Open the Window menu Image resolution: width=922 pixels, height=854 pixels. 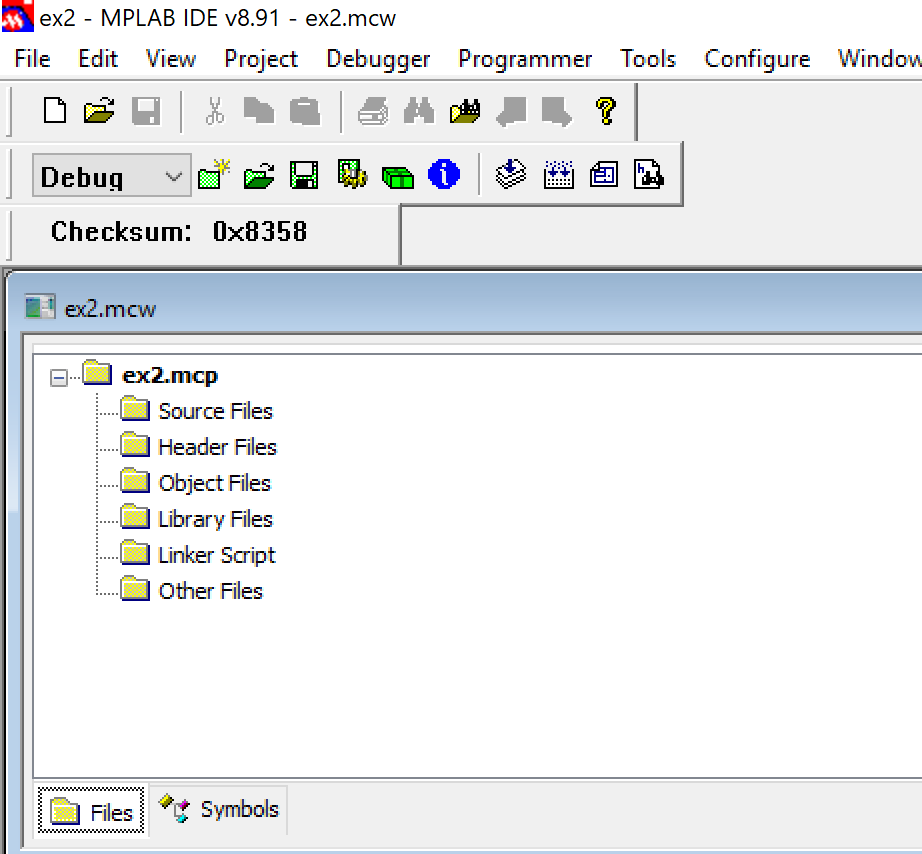879,59
